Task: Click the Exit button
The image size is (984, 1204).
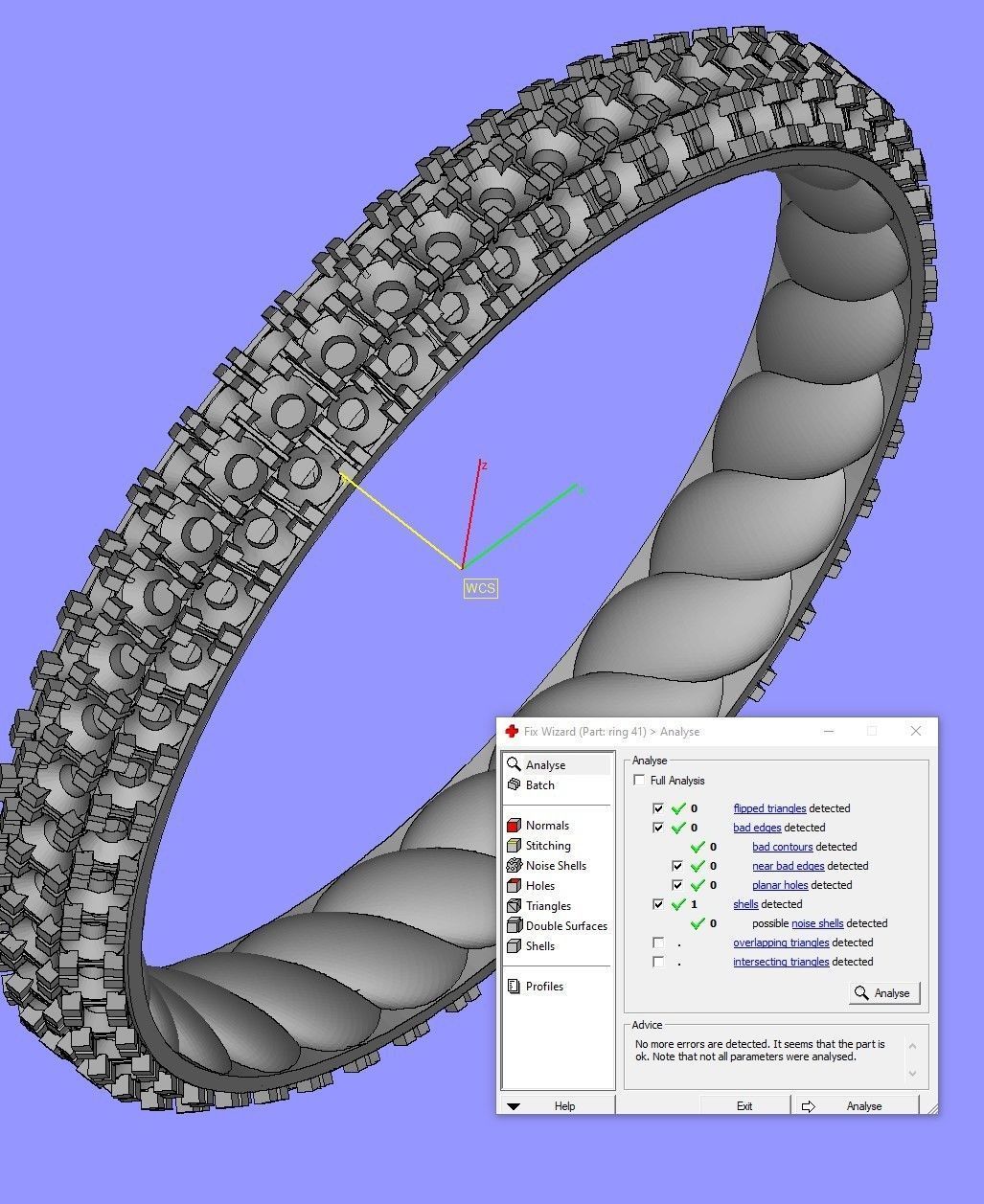Action: 744,1106
